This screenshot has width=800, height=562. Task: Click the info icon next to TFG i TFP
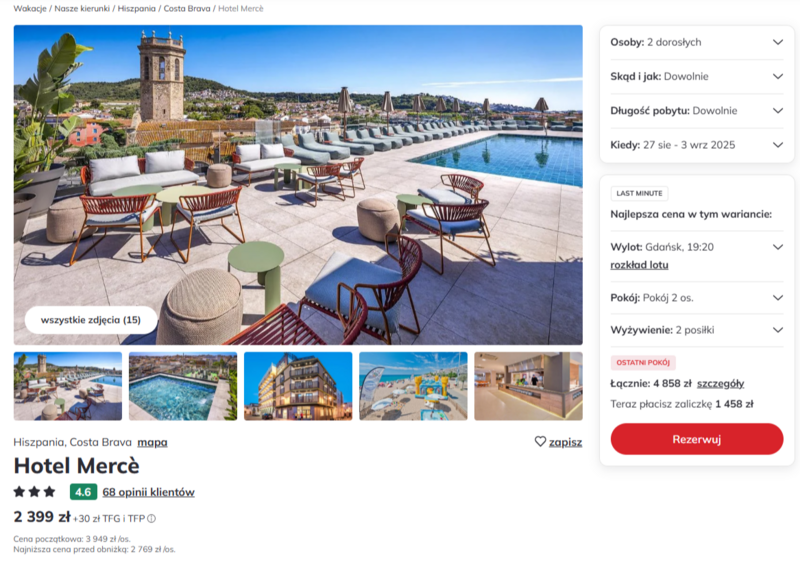click(x=152, y=519)
